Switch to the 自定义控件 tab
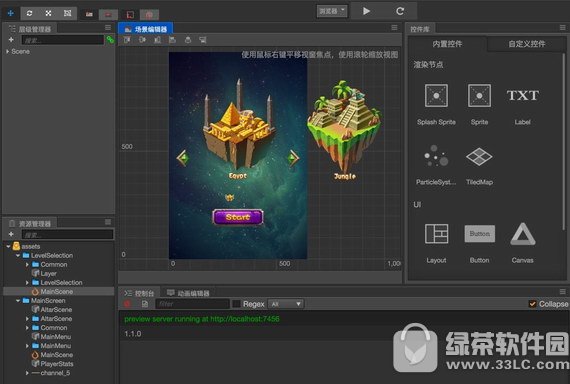570x384 pixels. [x=527, y=44]
